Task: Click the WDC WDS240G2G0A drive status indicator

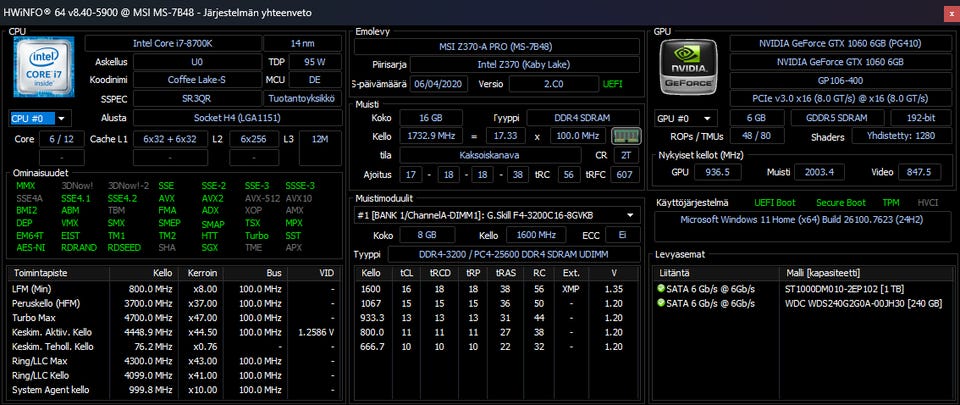Action: (661, 302)
